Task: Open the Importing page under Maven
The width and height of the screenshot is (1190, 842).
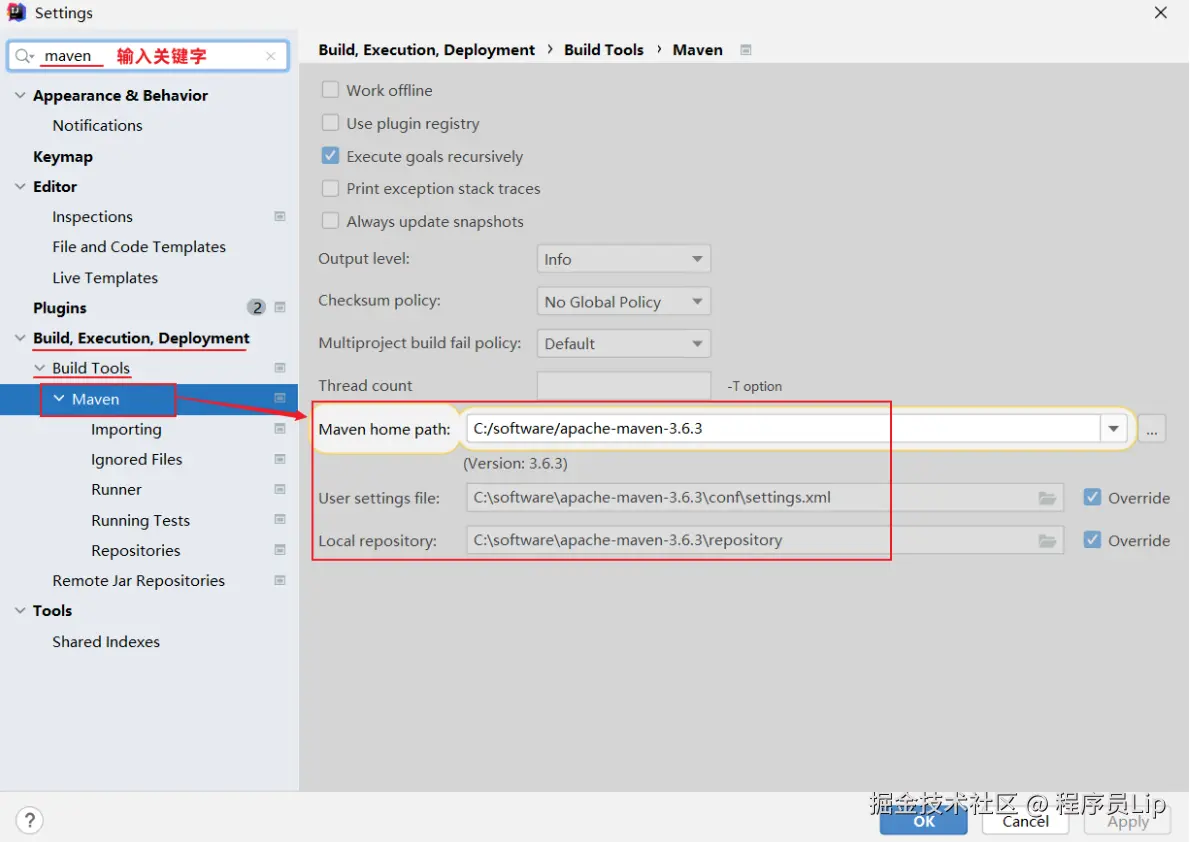Action: pyautogui.click(x=126, y=429)
